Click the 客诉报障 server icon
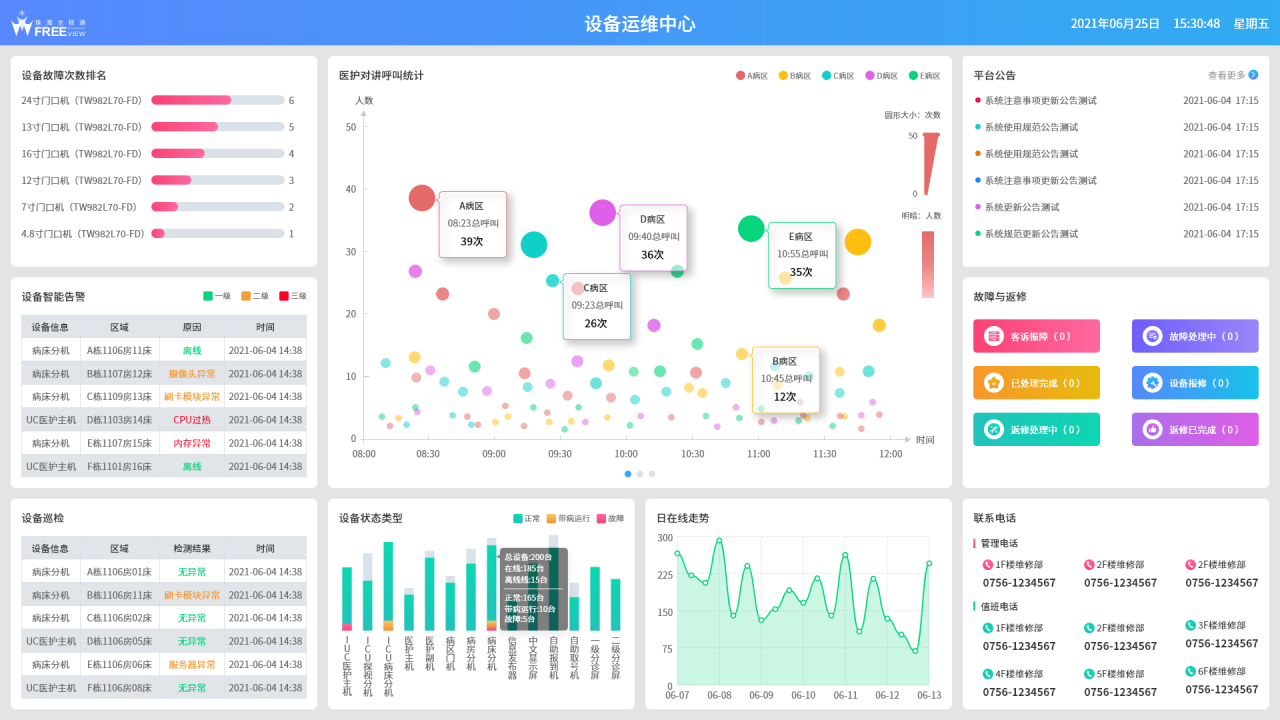 pos(994,337)
